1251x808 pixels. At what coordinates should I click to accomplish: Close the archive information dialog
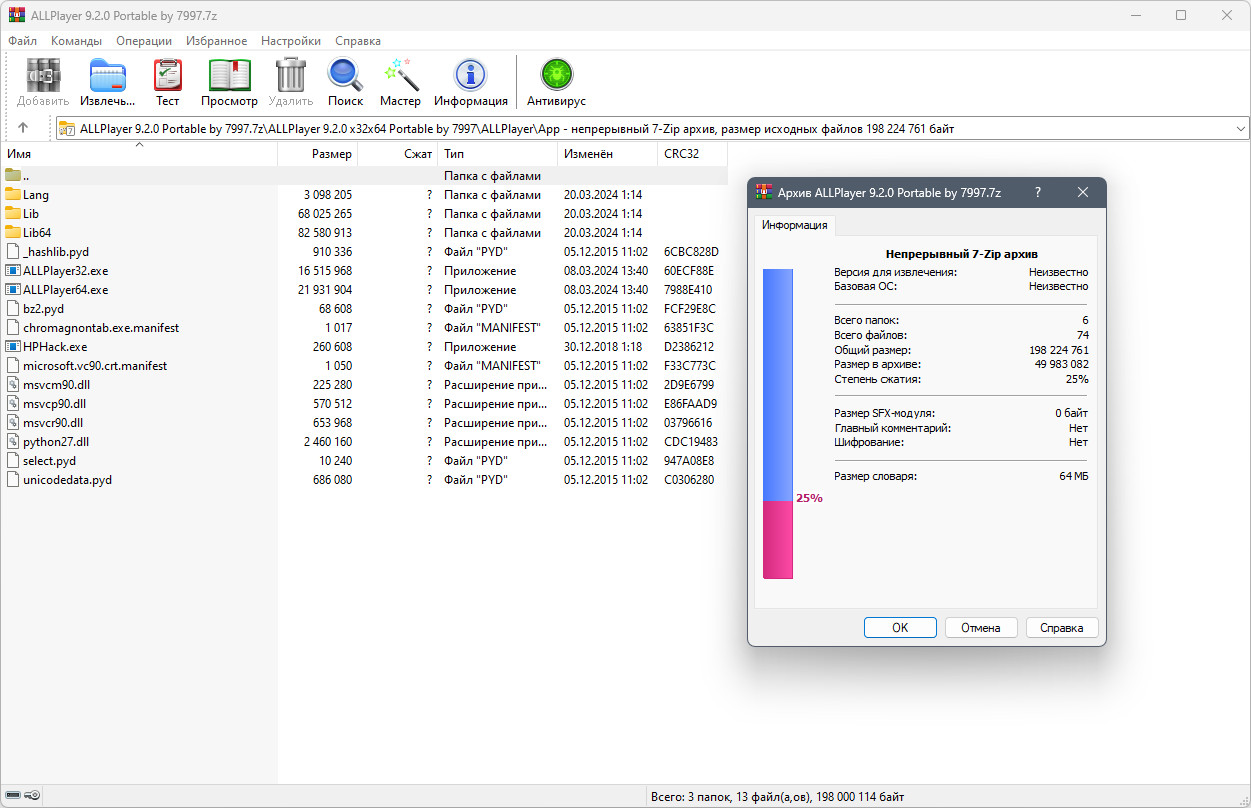pos(1083,192)
